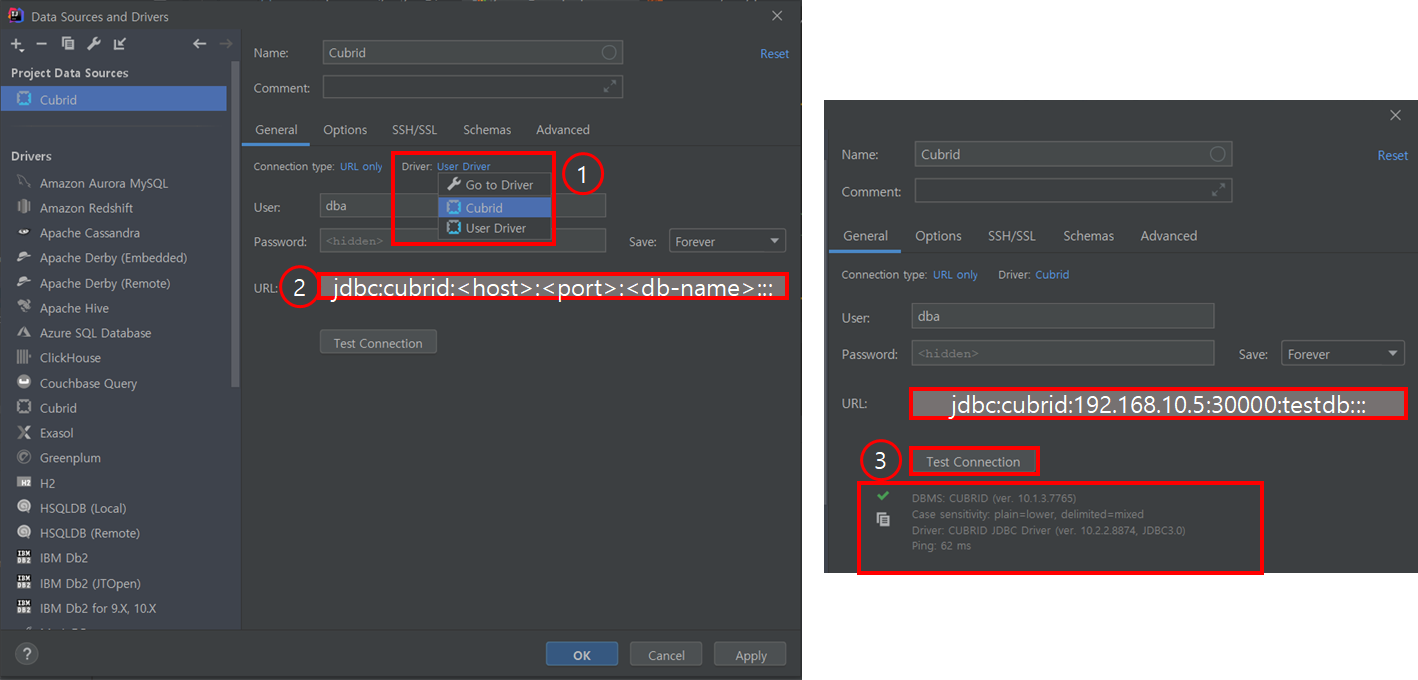Click the 'User Driver' link next to Driver label
This screenshot has width=1418, height=680.
point(464,167)
